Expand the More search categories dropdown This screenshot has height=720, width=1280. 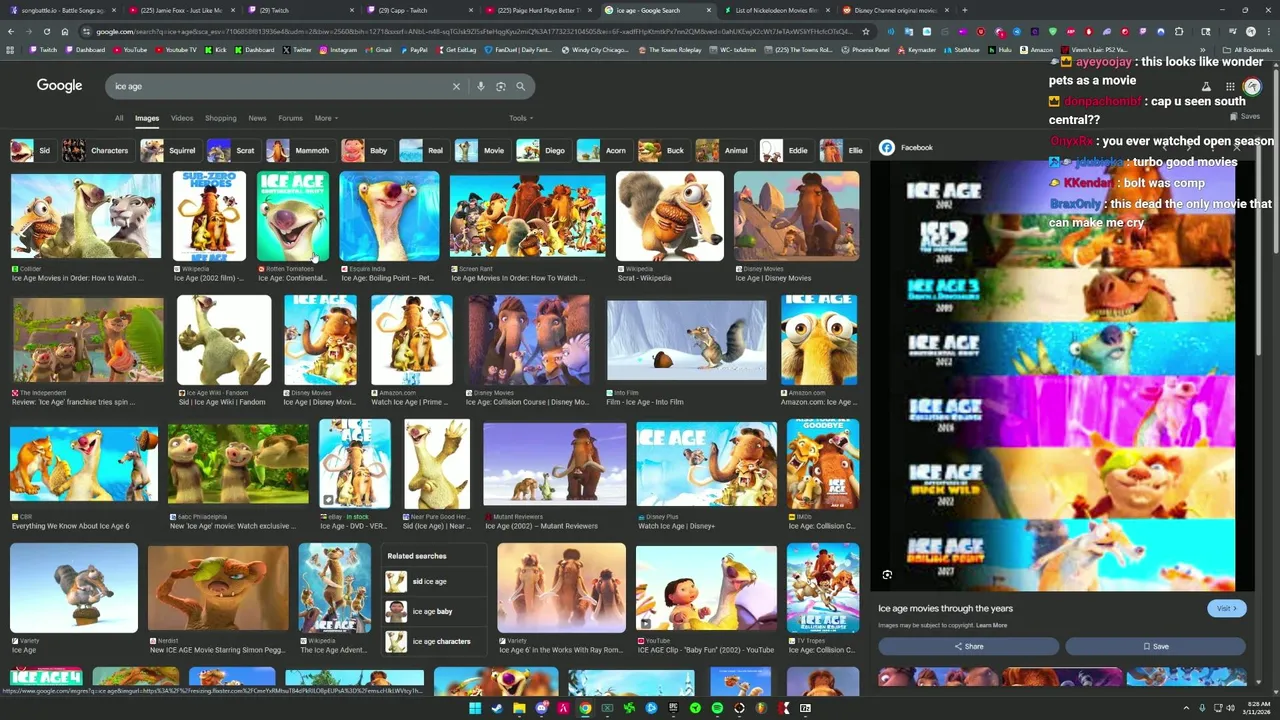[326, 118]
